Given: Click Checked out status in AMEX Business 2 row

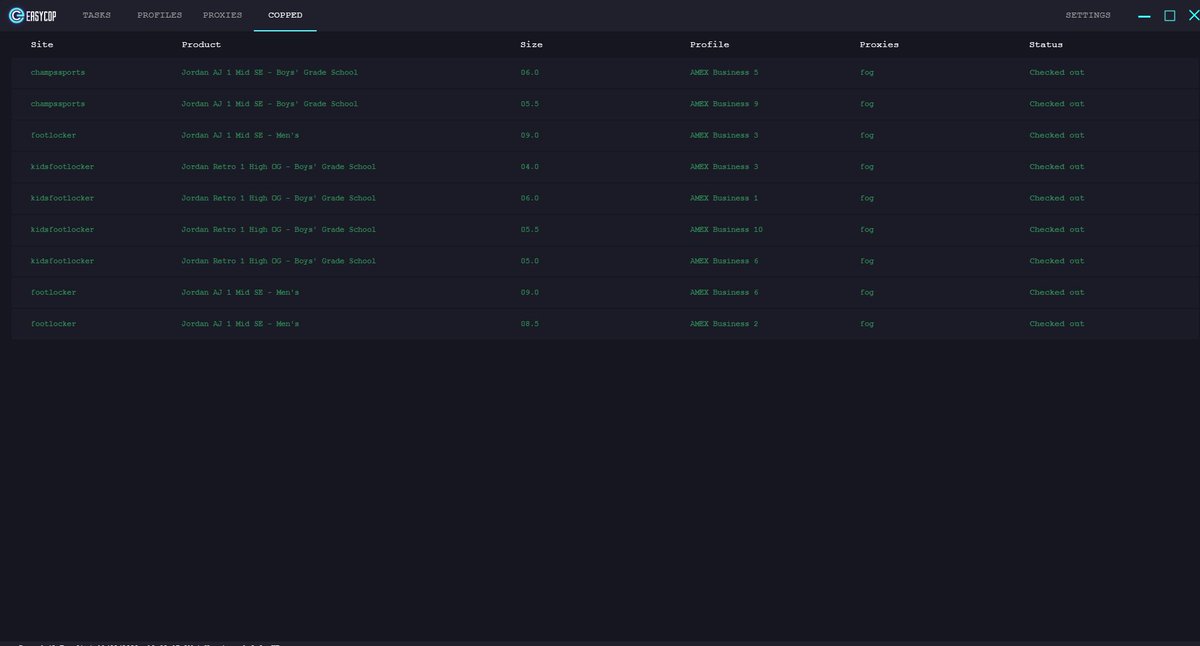Looking at the screenshot, I should point(1057,324).
